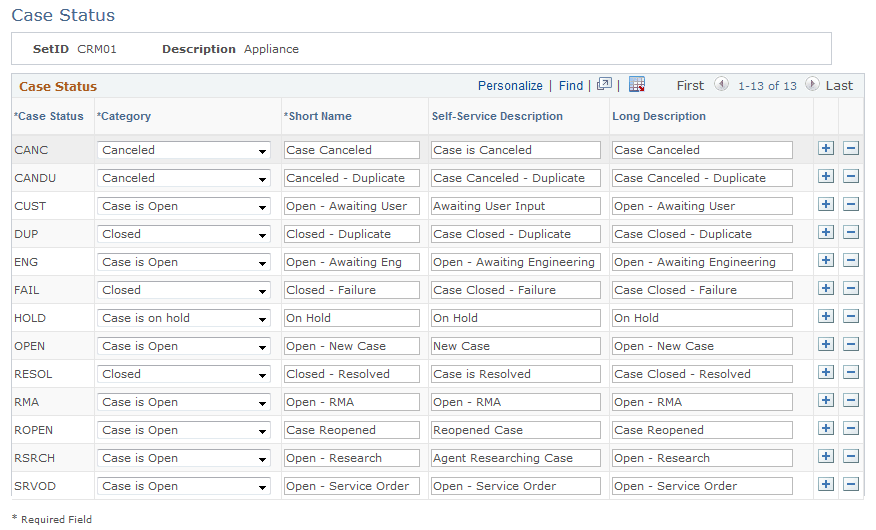Delete the RESOL status row

[x=850, y=372]
